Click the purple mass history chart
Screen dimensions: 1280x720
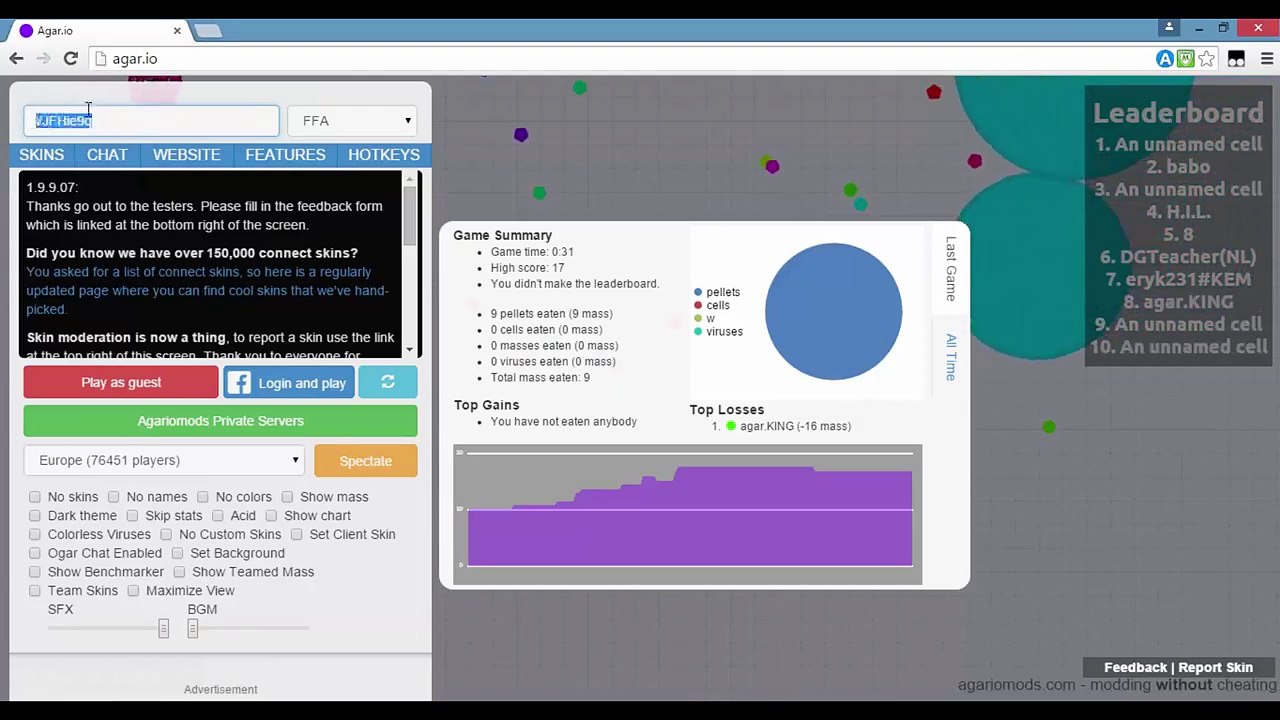pyautogui.click(x=688, y=515)
